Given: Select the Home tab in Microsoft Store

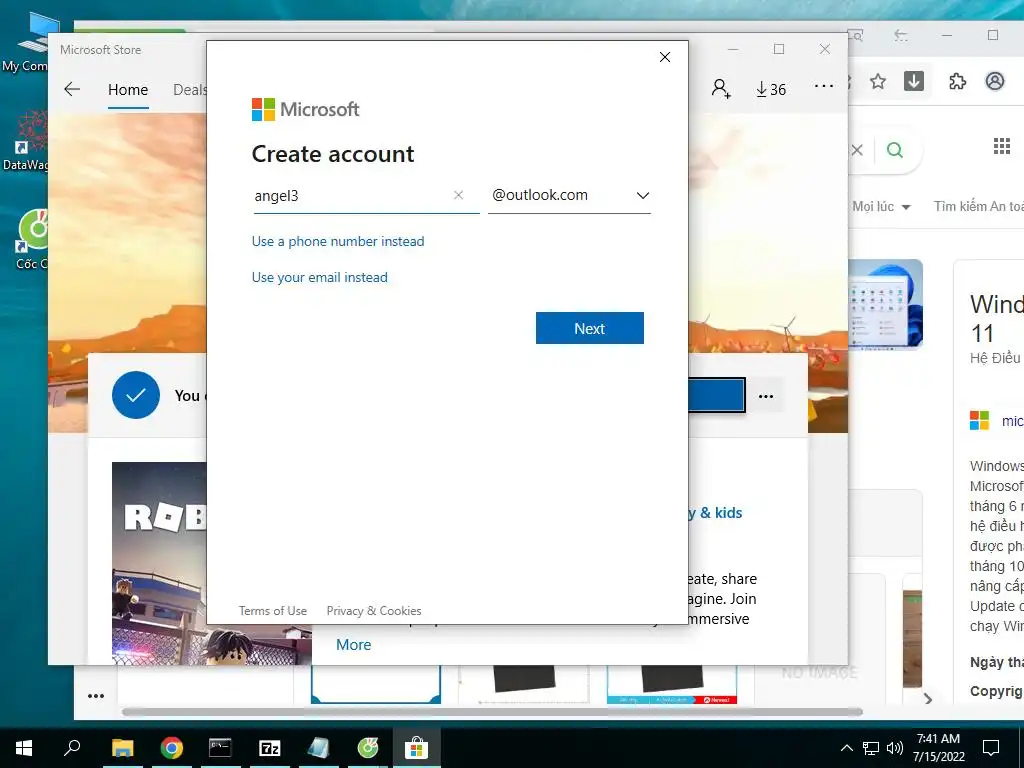Looking at the screenshot, I should pos(128,90).
